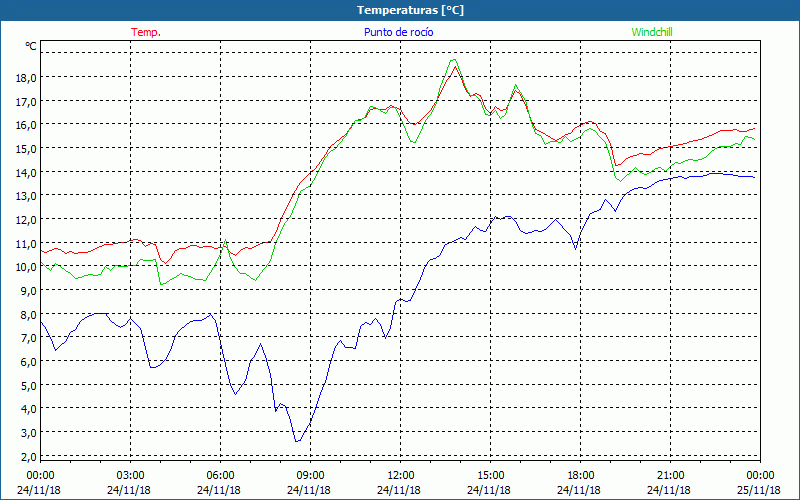
Task: Click the 7,0 y-axis value
Action: click(x=29, y=337)
